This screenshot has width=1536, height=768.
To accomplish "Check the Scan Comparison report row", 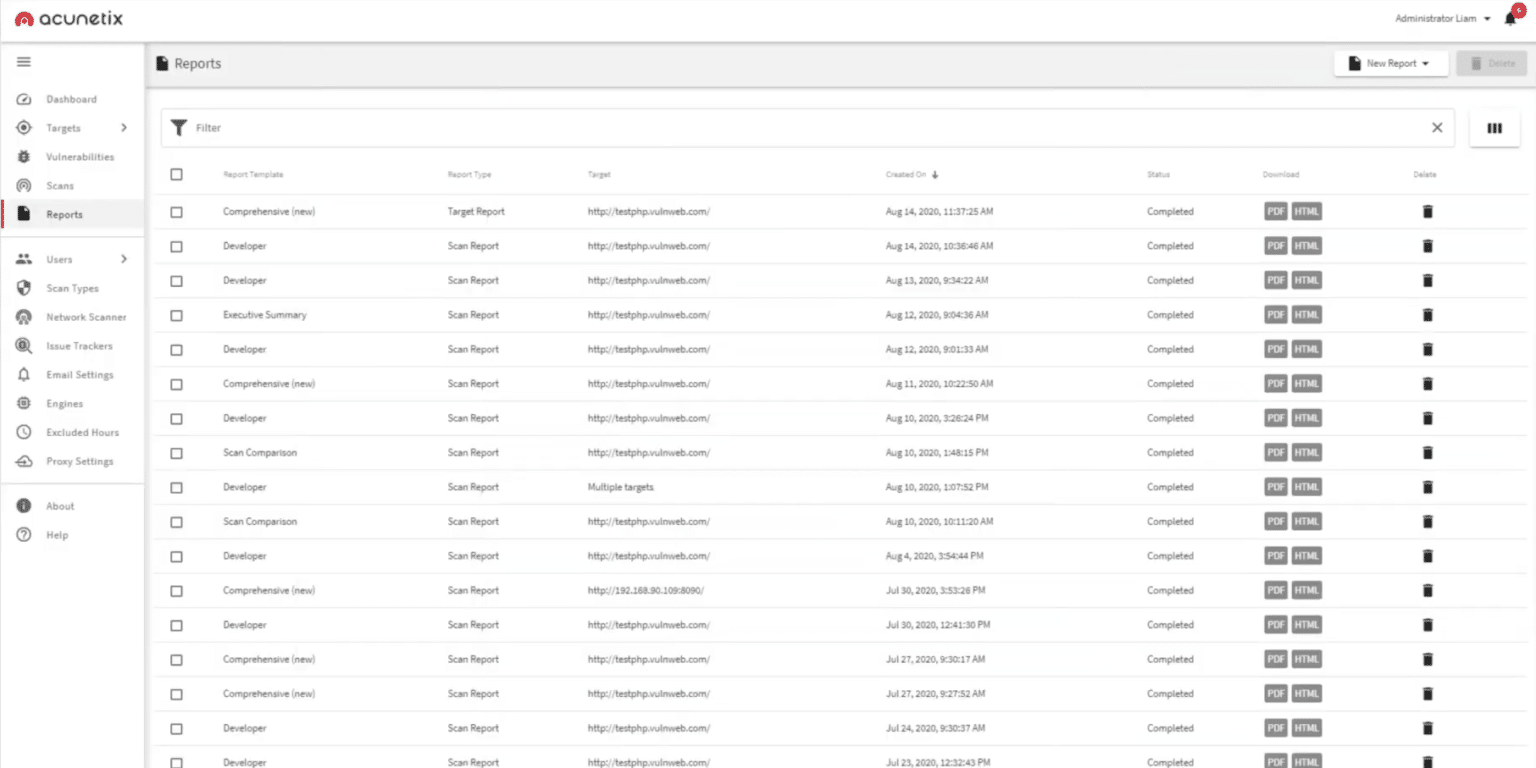I will click(176, 452).
